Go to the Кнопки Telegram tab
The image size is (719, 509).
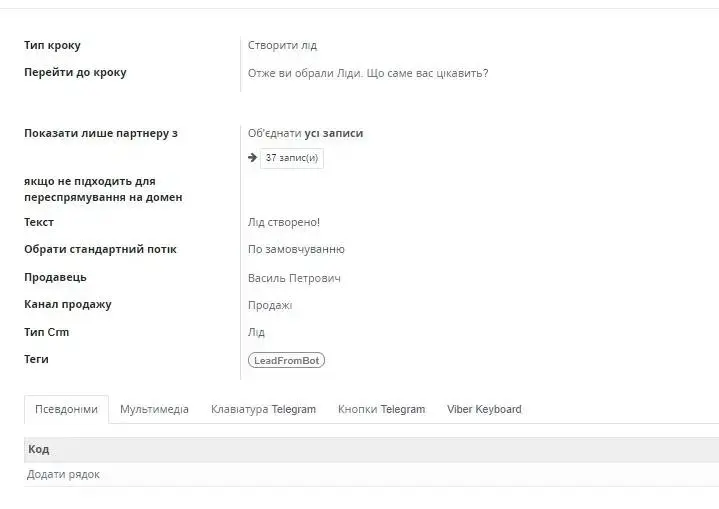381,409
